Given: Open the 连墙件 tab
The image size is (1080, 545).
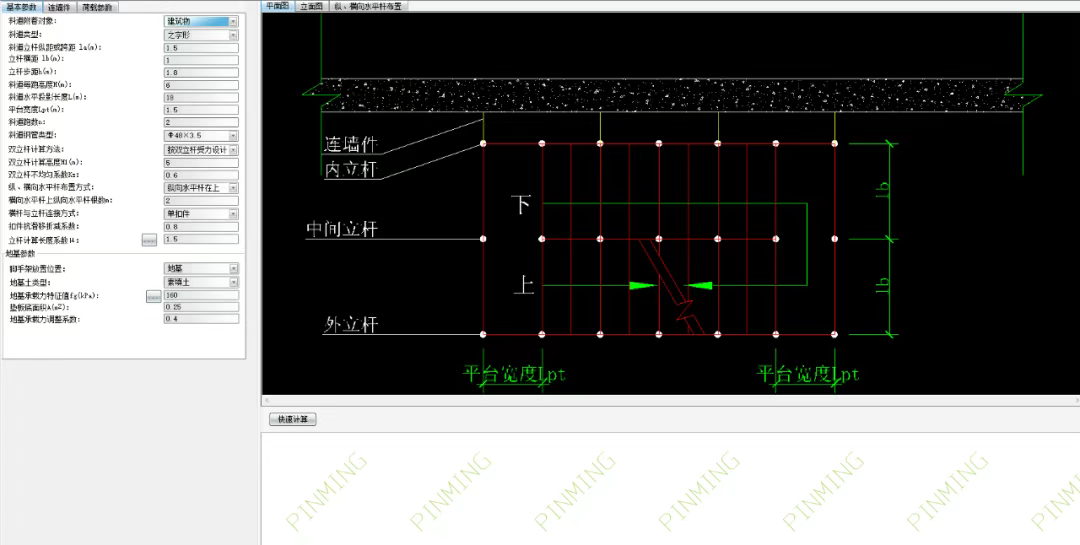Looking at the screenshot, I should [x=59, y=7].
